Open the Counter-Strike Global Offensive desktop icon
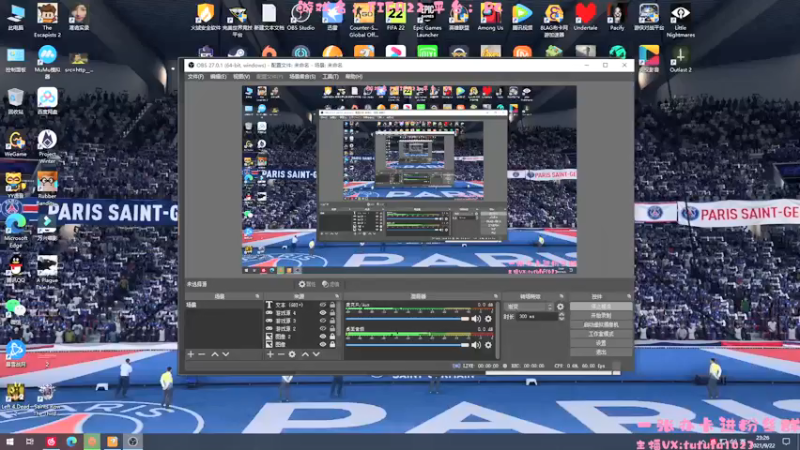 tap(364, 20)
